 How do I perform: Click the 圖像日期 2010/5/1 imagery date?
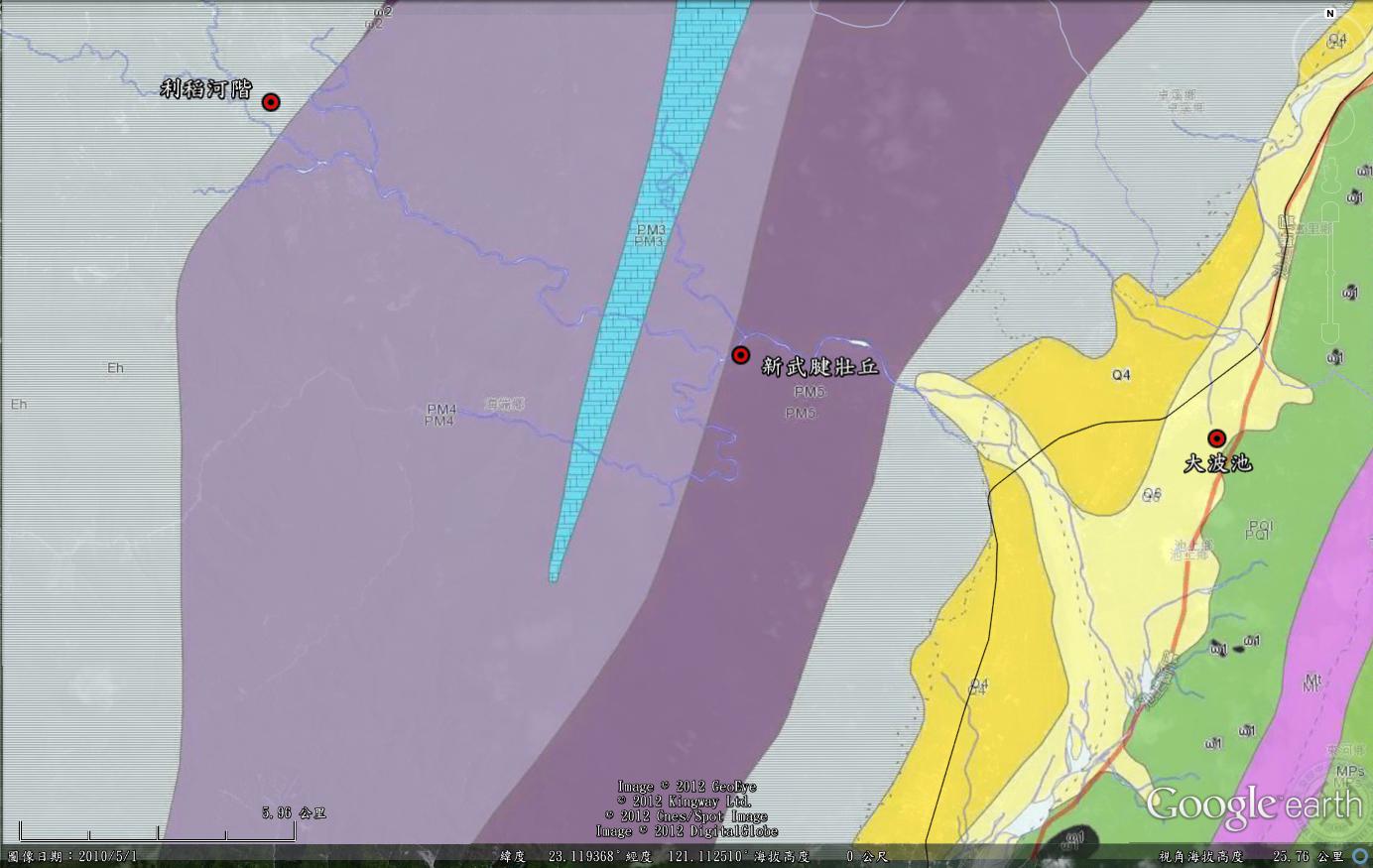[72, 856]
